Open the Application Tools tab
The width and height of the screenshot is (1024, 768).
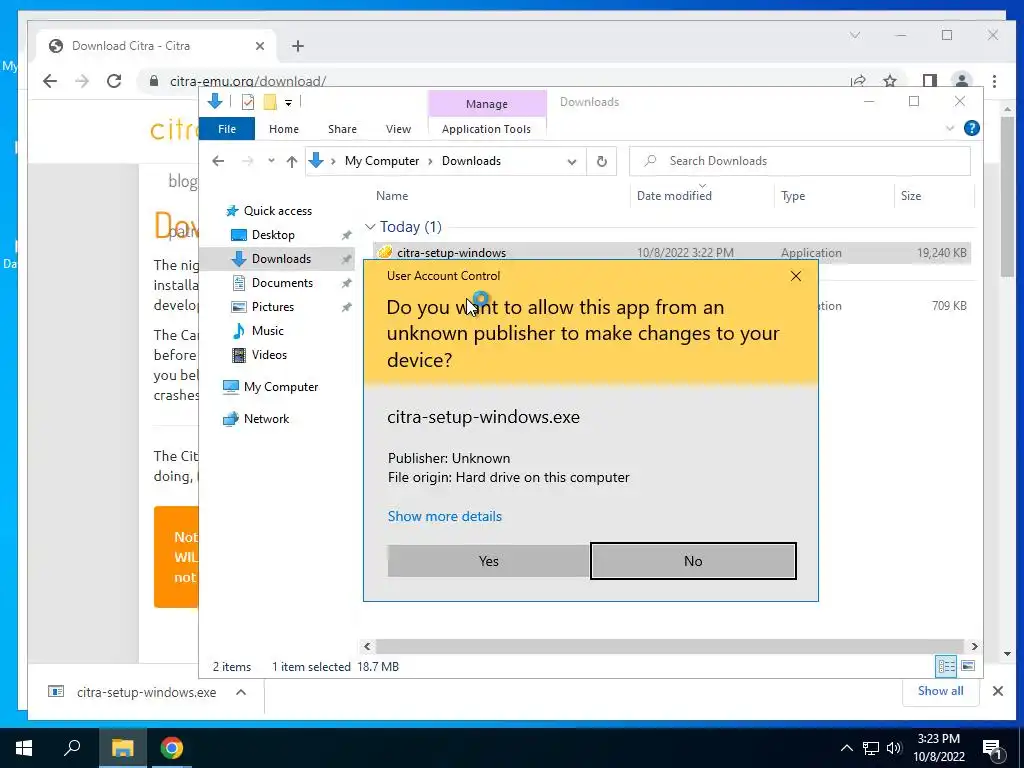pyautogui.click(x=486, y=129)
